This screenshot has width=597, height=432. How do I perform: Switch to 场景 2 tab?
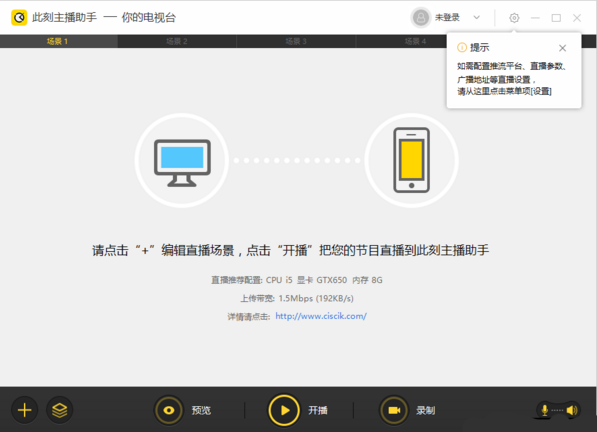click(177, 41)
